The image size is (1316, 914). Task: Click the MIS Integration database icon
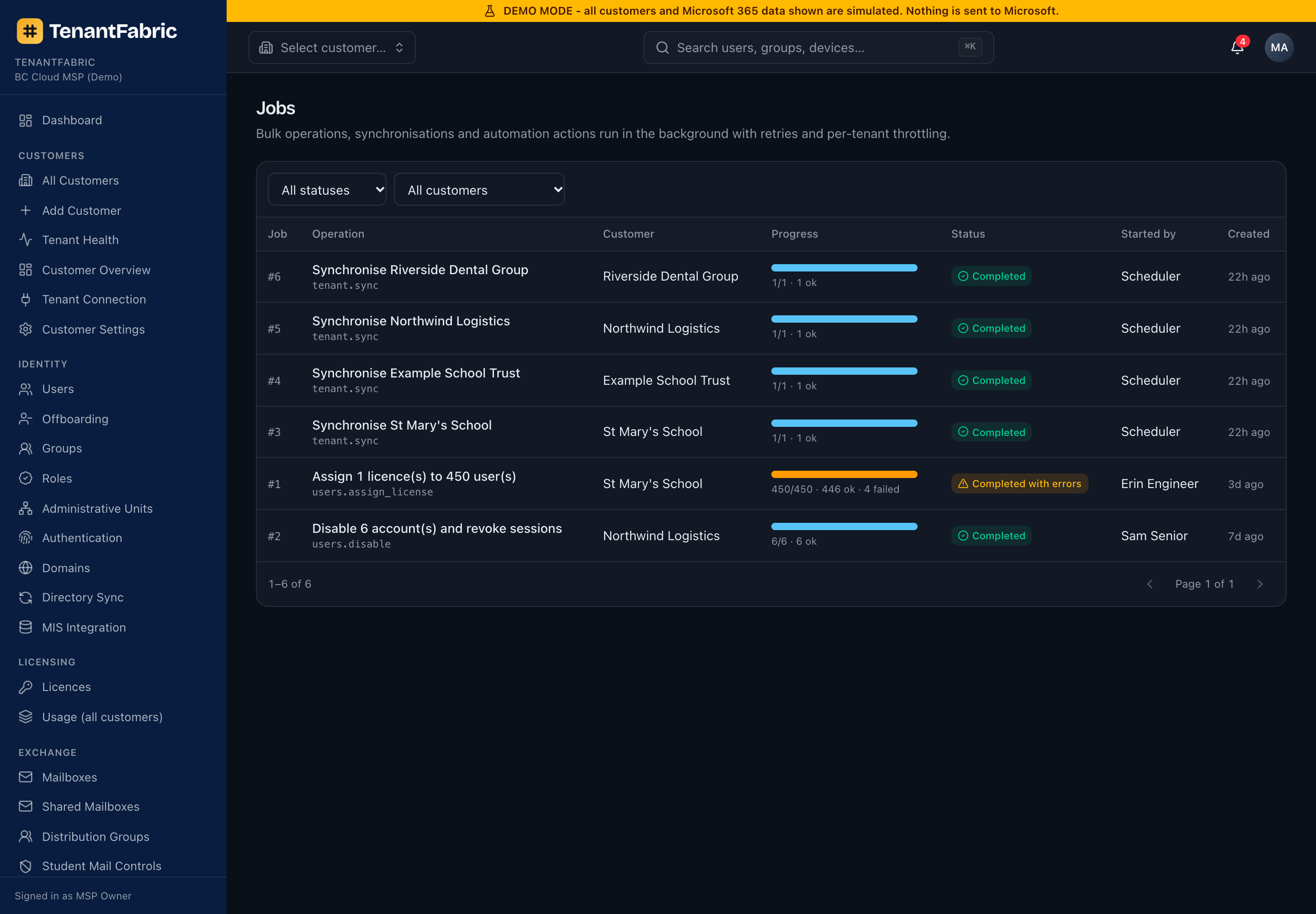point(25,627)
